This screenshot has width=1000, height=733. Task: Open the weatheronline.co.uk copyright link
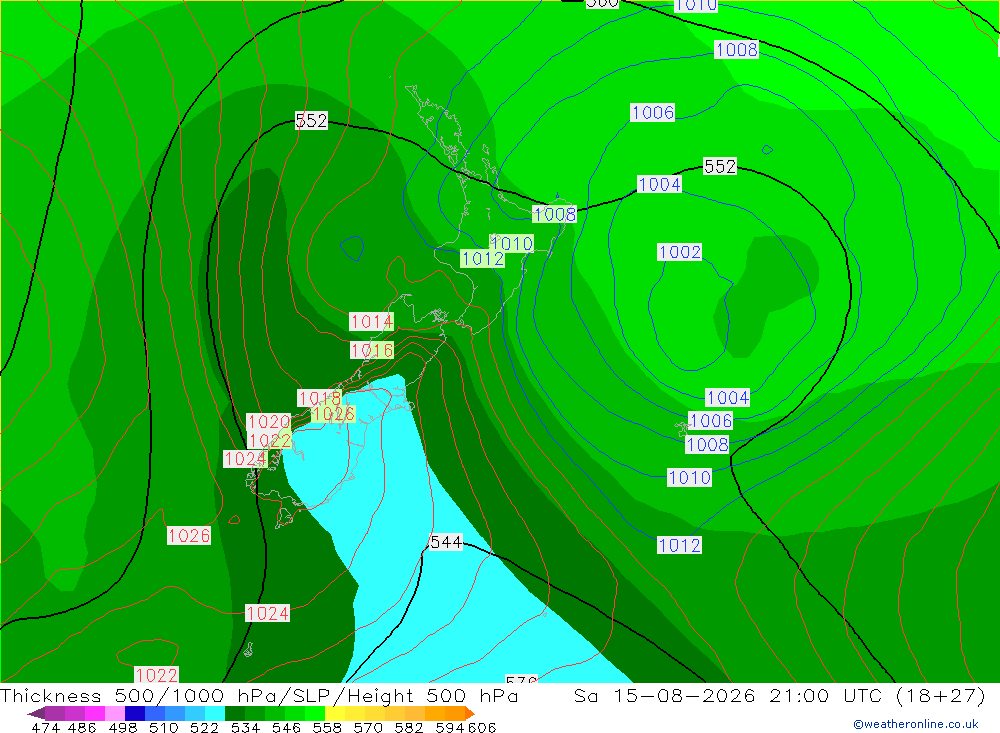[x=916, y=724]
